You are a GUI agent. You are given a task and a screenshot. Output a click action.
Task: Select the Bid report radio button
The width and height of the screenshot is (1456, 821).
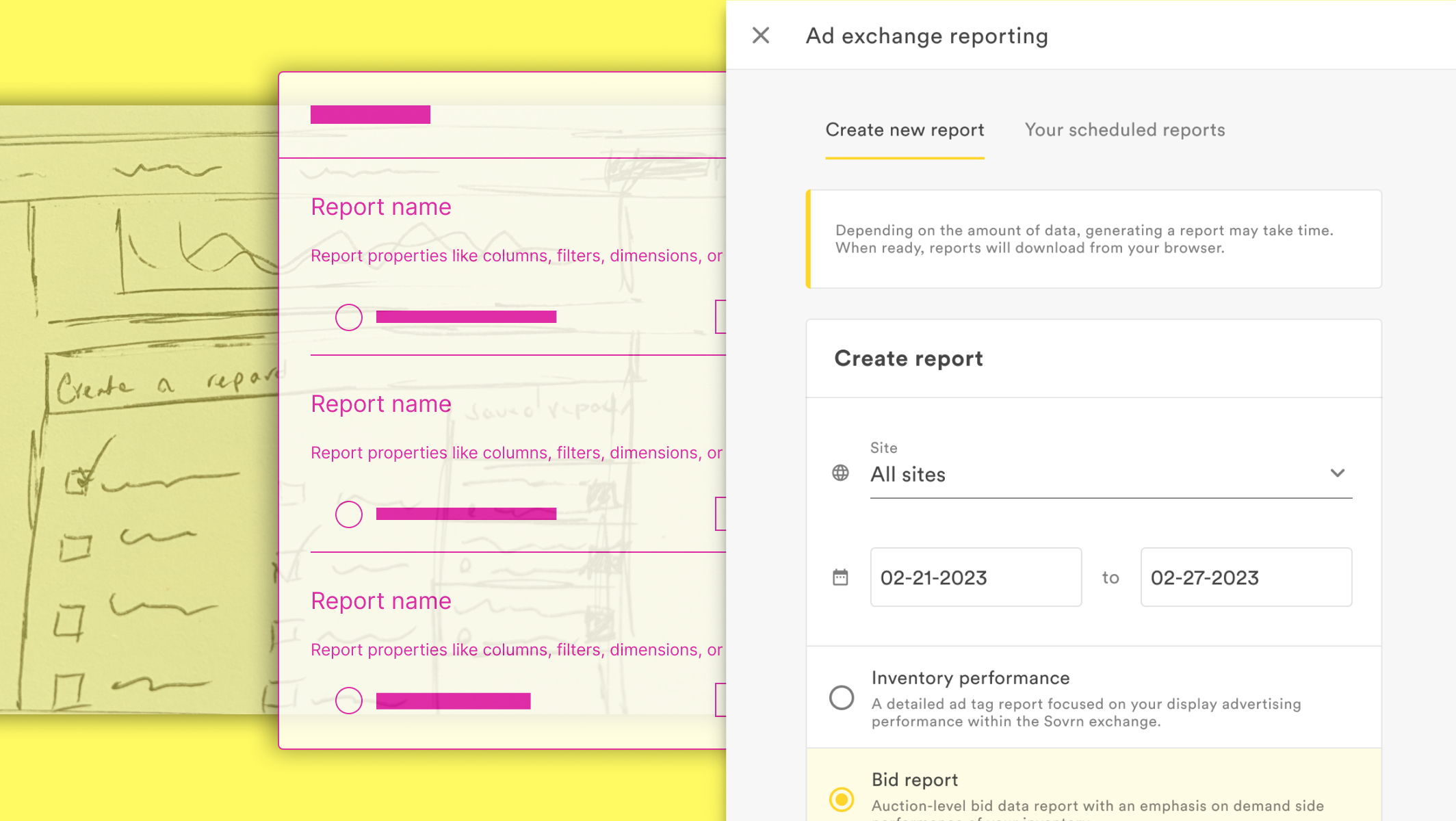[842, 798]
